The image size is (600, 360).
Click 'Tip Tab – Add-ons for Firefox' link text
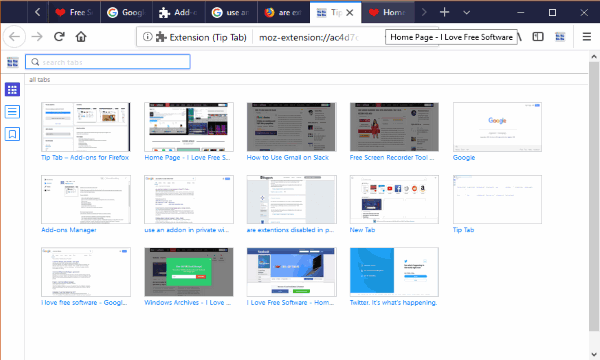point(85,157)
